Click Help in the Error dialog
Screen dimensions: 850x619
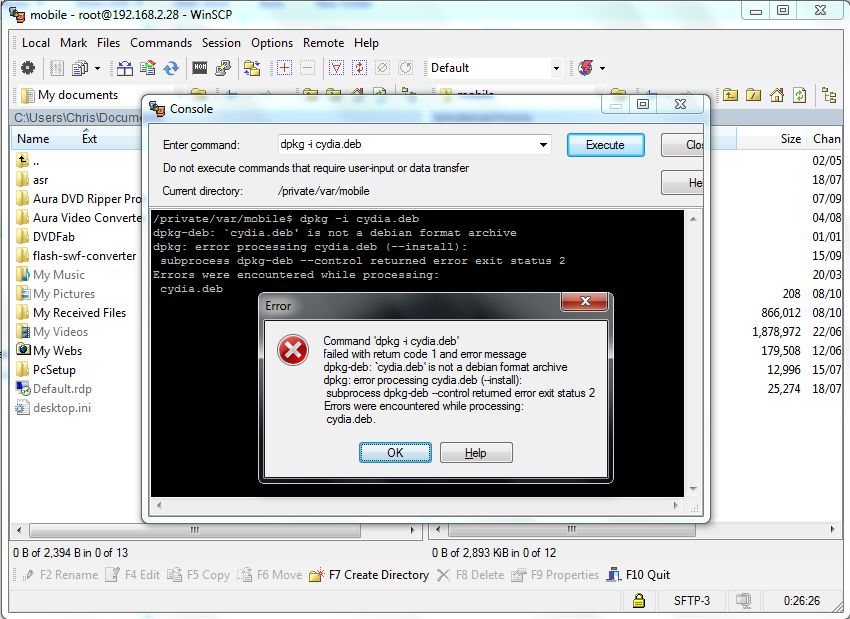click(476, 453)
